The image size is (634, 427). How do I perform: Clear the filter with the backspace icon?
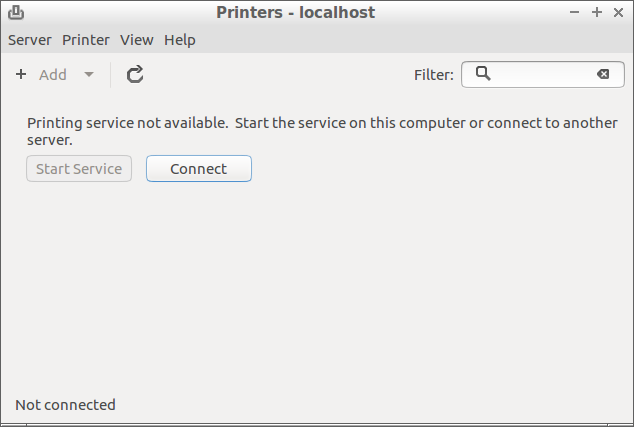pyautogui.click(x=603, y=74)
